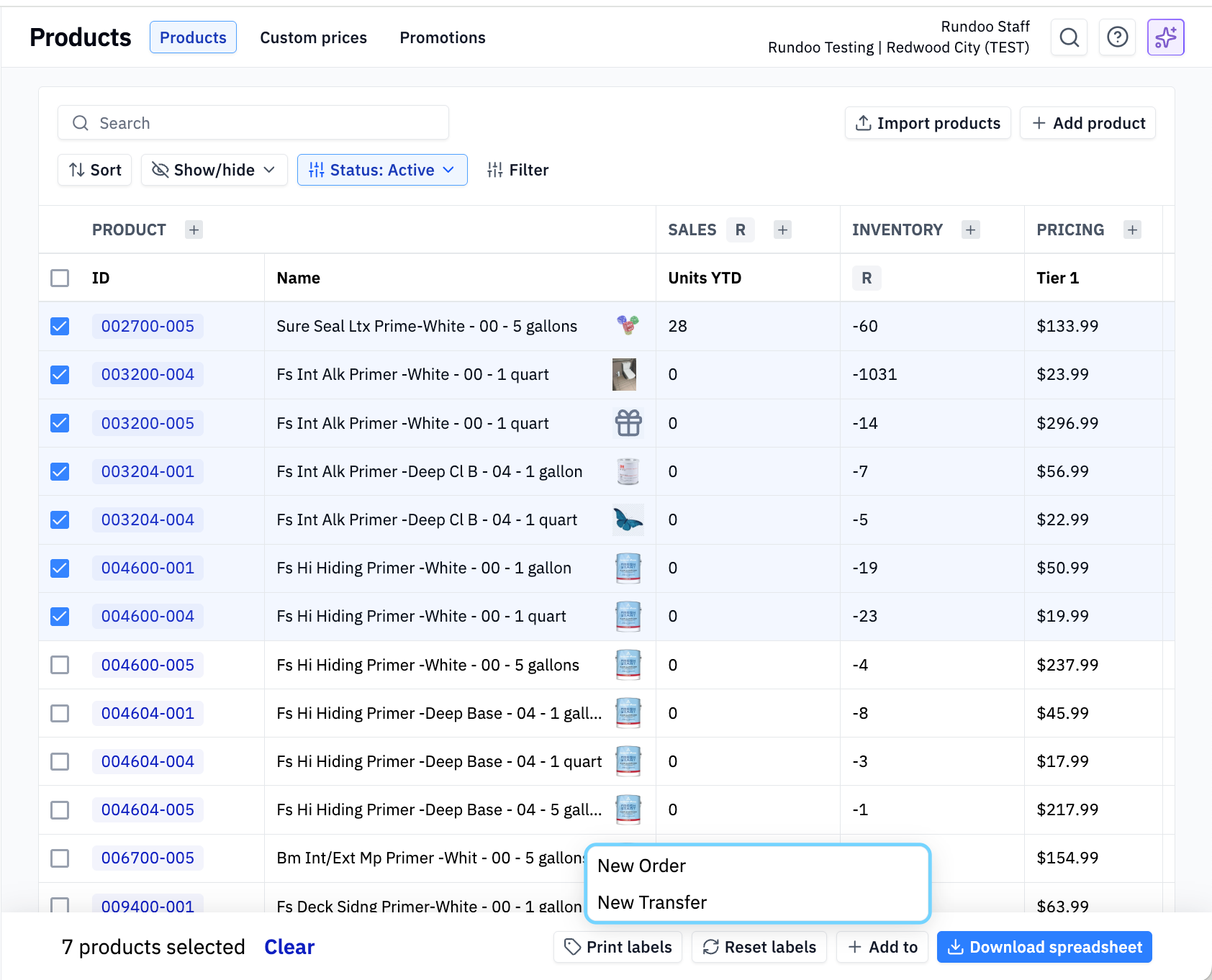
Task: Add a column with the plus icon next to SALES
Action: [782, 230]
